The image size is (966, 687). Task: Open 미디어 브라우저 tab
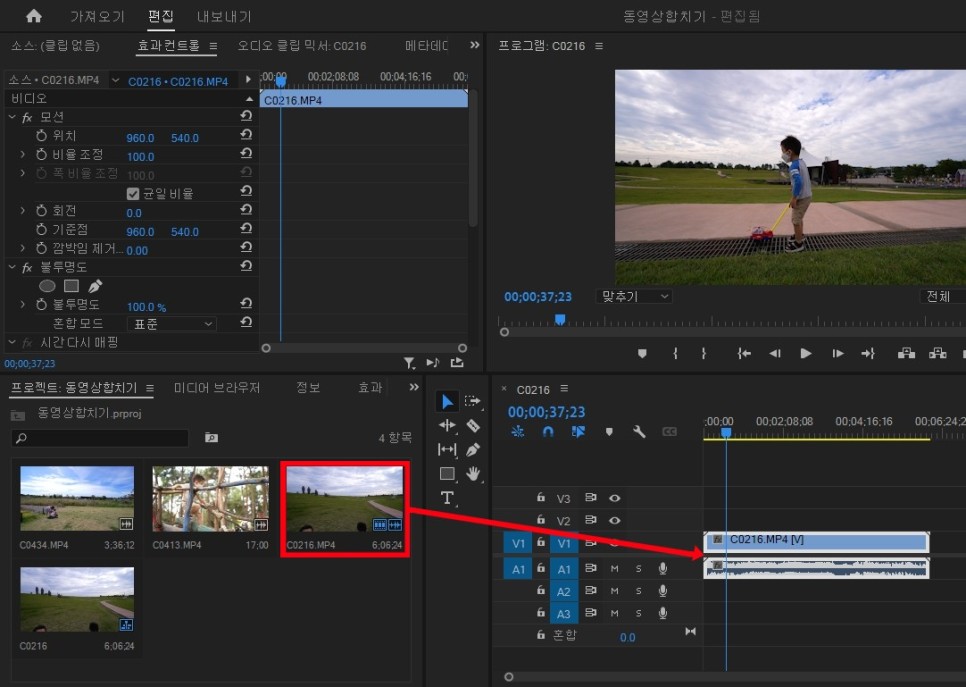(216, 388)
